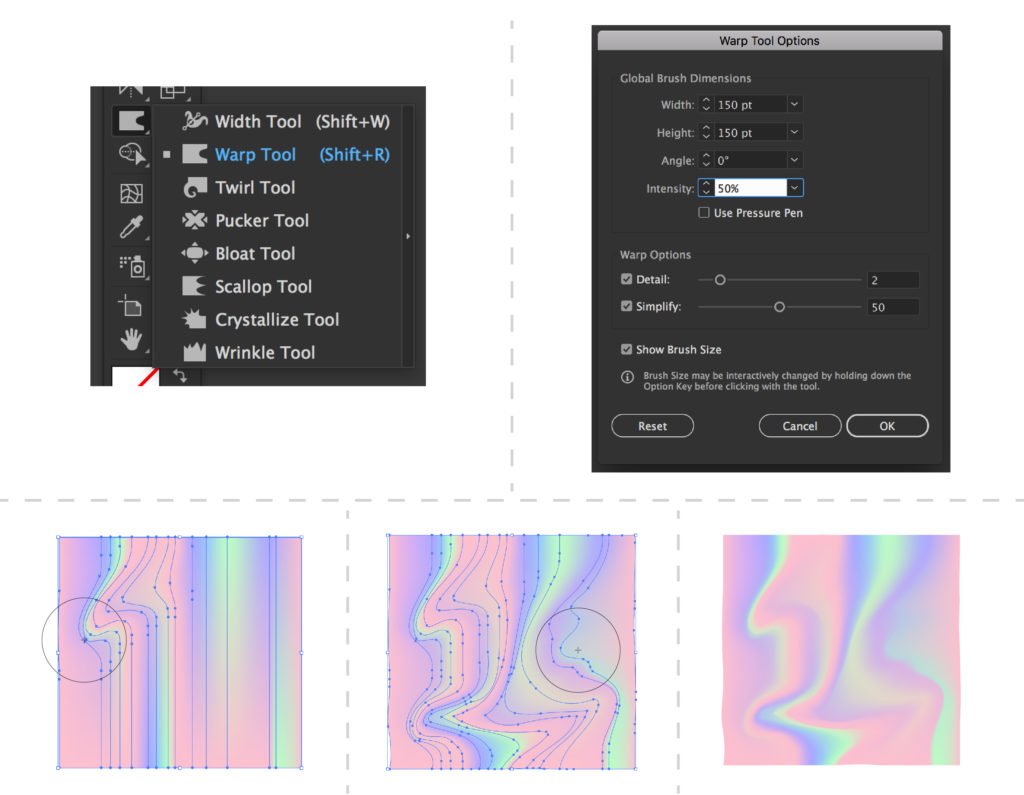Select the Artboard tool icon
The image size is (1024, 795).
click(130, 304)
